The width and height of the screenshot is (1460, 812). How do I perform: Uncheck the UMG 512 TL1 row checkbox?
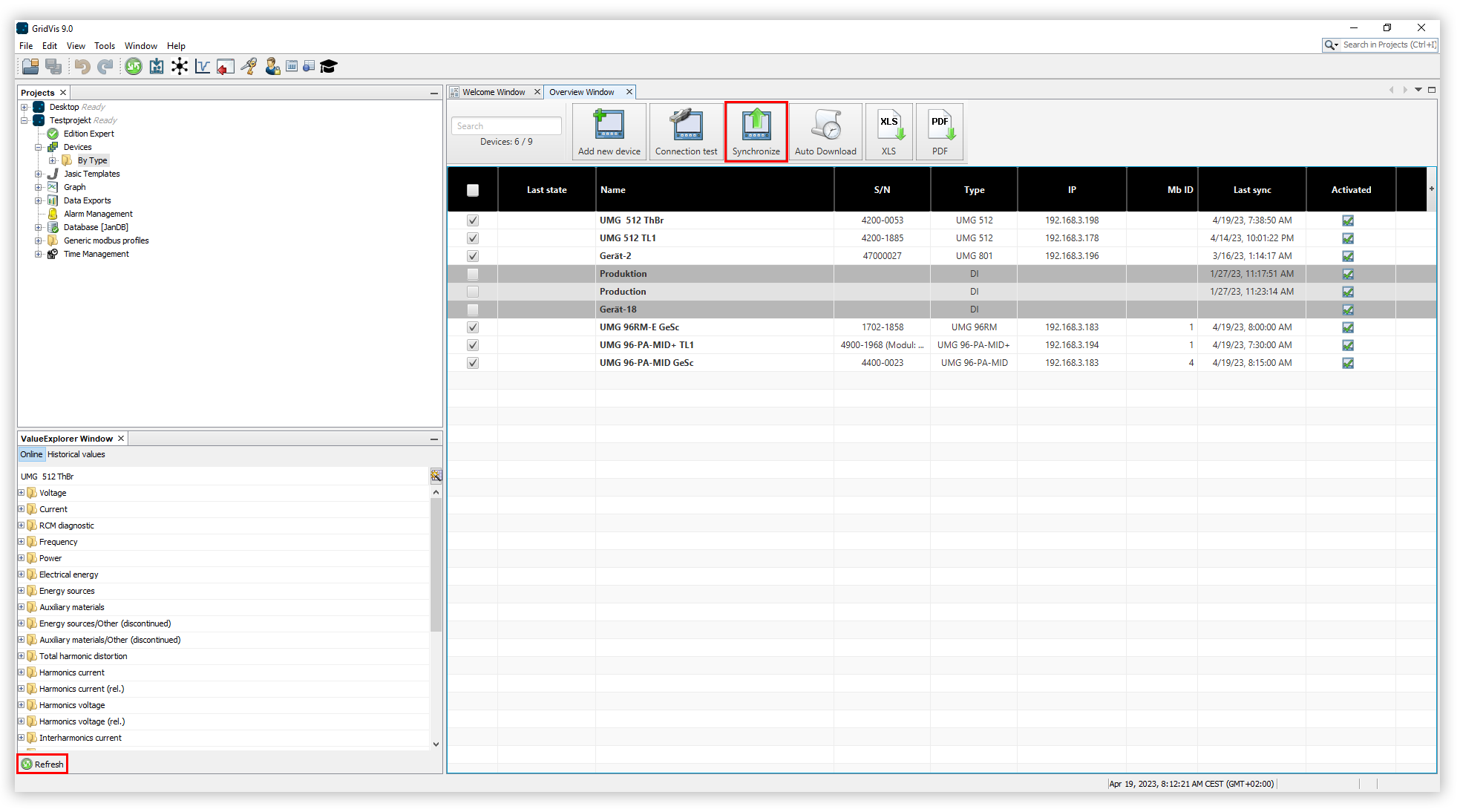pyautogui.click(x=473, y=238)
